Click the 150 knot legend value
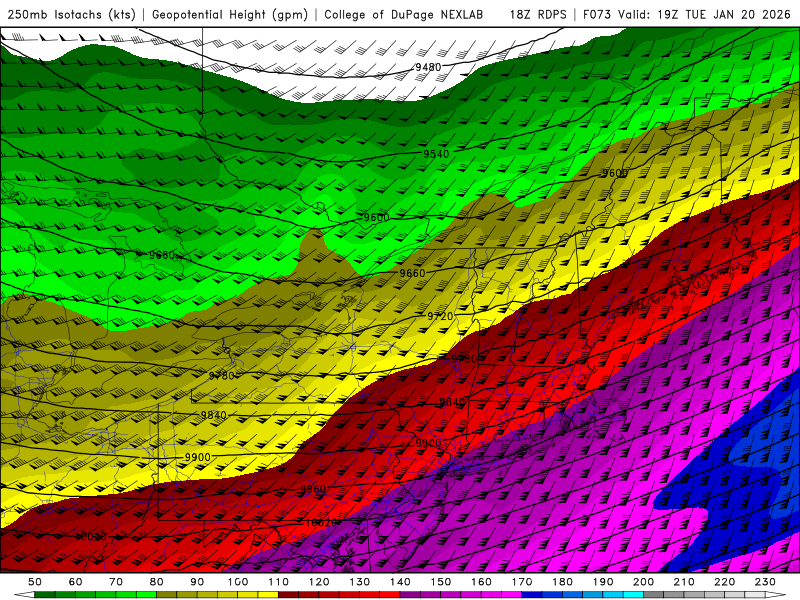This screenshot has width=800, height=600. coord(441,582)
